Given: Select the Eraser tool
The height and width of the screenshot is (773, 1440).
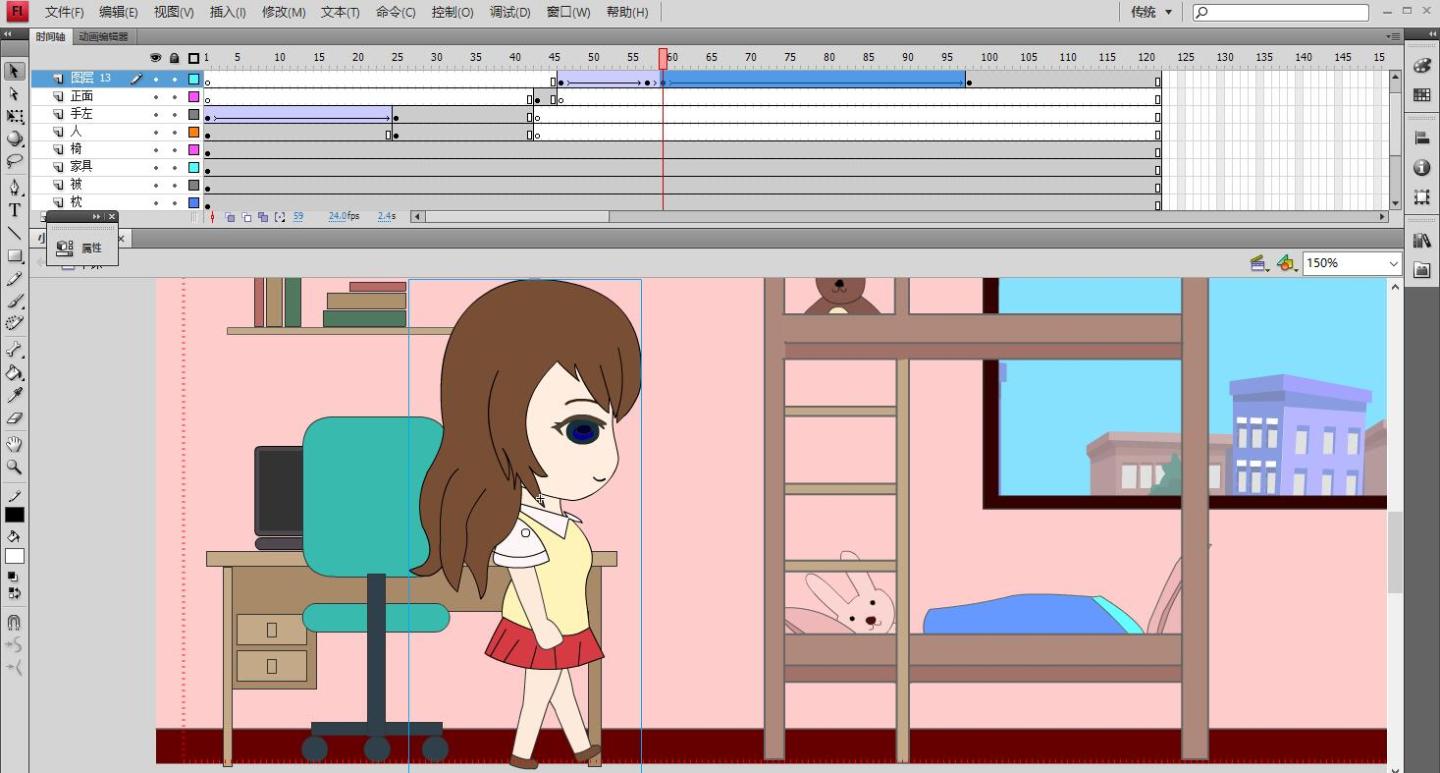Looking at the screenshot, I should pyautogui.click(x=14, y=418).
